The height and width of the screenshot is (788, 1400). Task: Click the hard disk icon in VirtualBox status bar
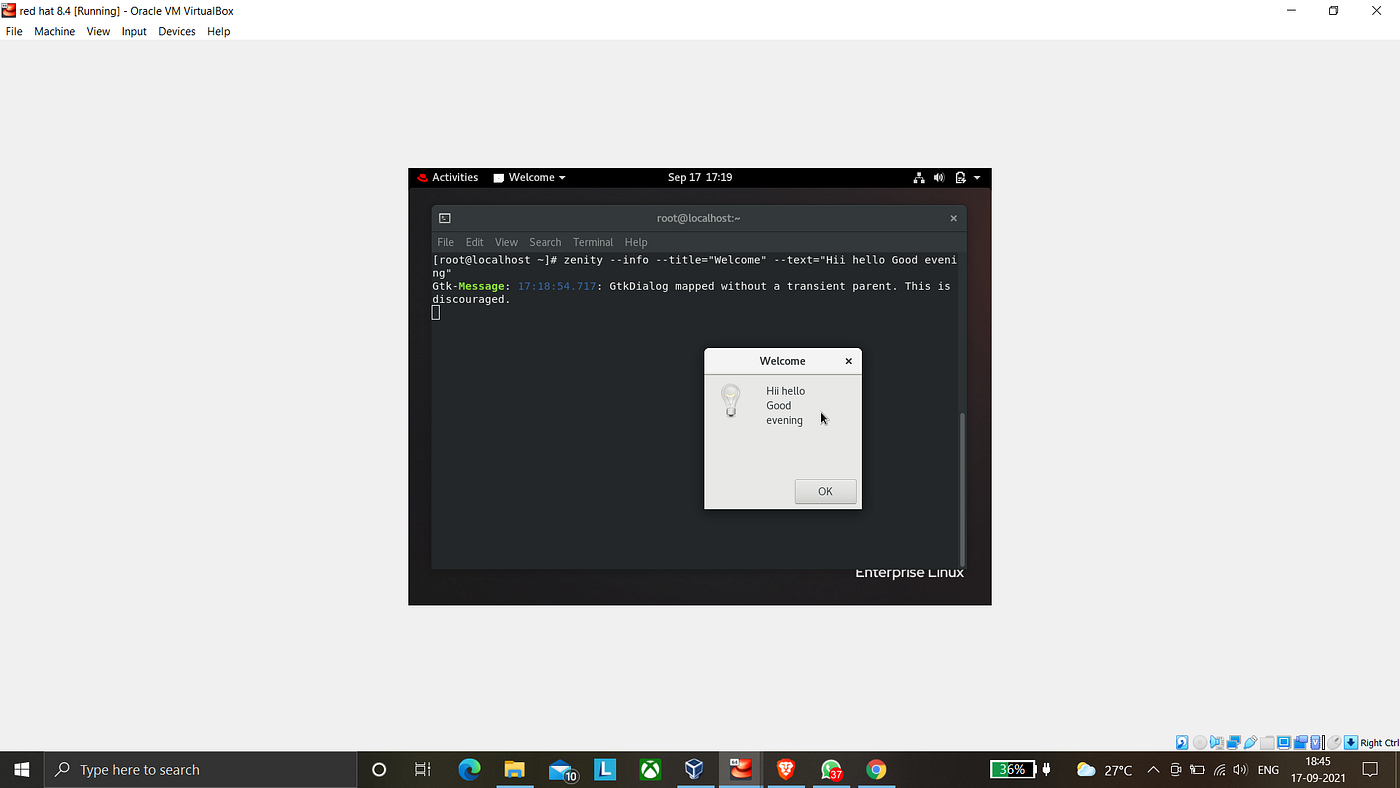pyautogui.click(x=1184, y=742)
